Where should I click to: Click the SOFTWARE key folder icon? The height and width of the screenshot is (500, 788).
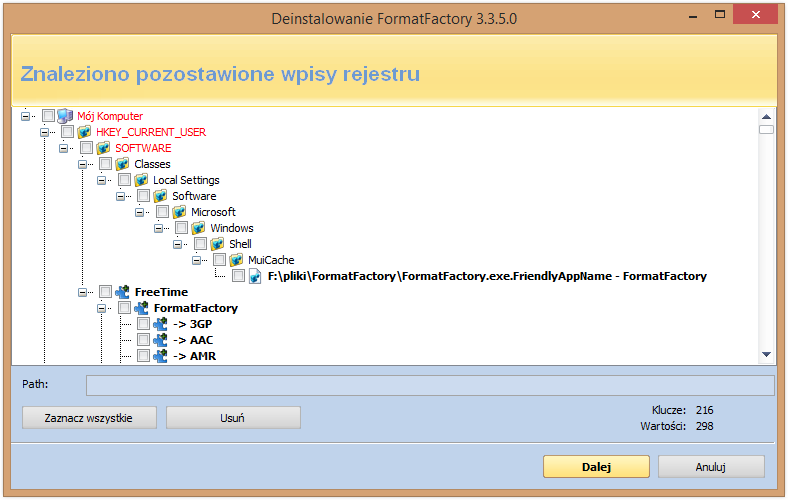103,148
